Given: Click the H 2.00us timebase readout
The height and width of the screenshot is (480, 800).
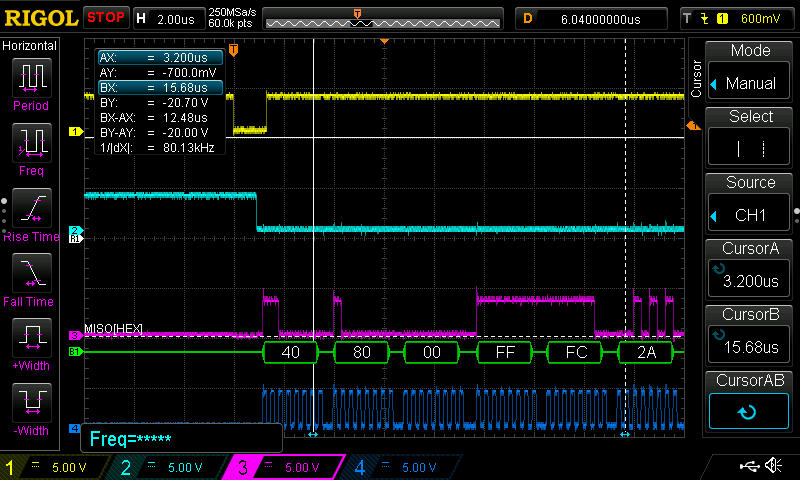Looking at the screenshot, I should [x=168, y=19].
